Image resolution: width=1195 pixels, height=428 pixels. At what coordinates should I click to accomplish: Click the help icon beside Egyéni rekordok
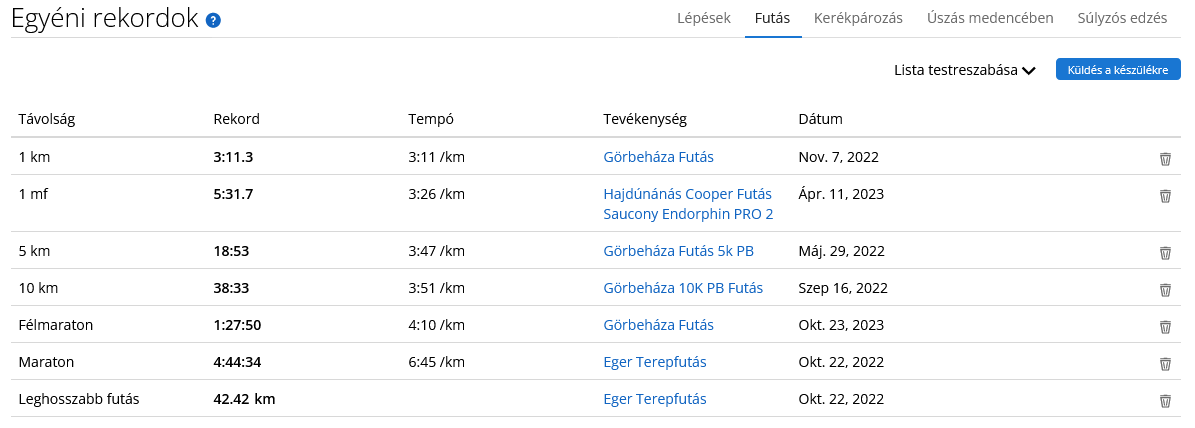[x=213, y=21]
